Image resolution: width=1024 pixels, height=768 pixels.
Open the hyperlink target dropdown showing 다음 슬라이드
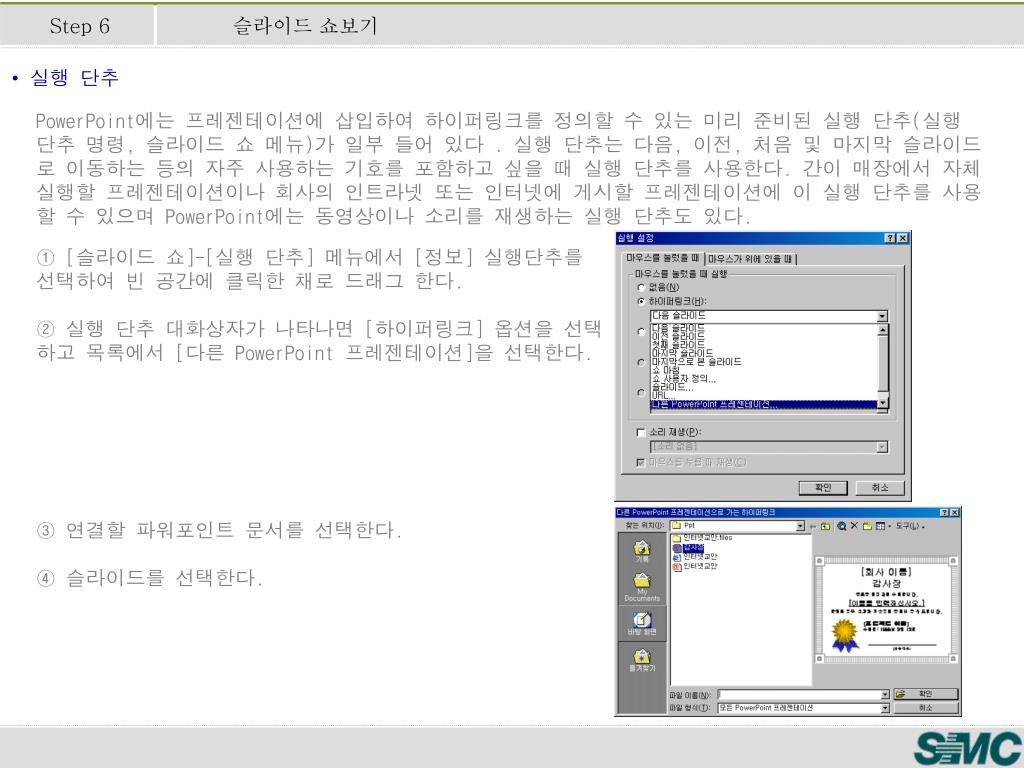(882, 316)
